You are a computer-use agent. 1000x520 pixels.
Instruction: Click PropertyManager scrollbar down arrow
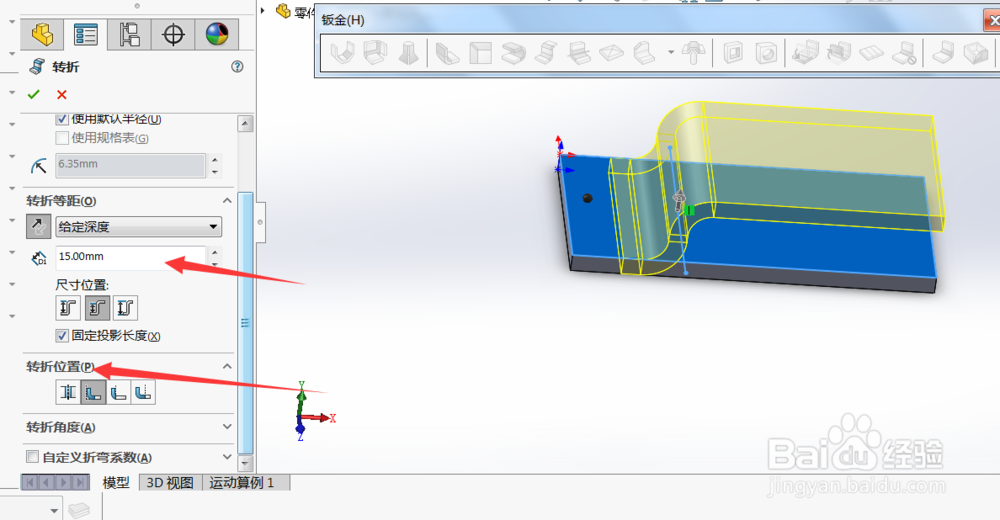[246, 463]
